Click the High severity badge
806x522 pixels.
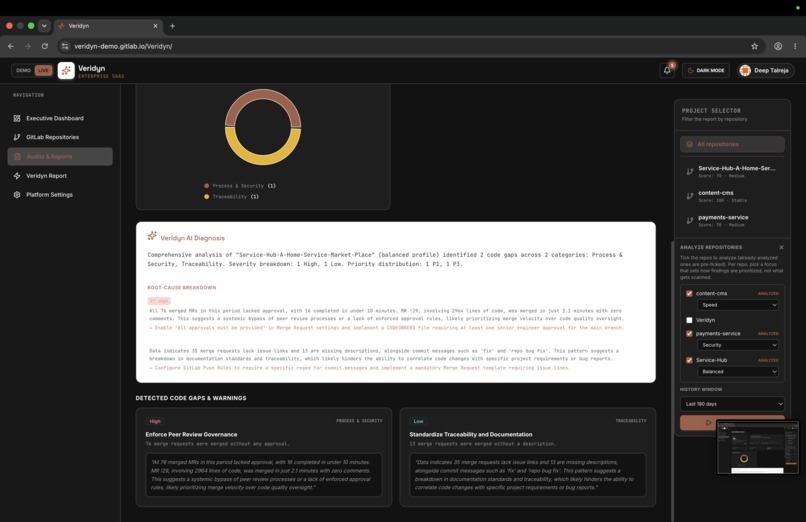155,421
